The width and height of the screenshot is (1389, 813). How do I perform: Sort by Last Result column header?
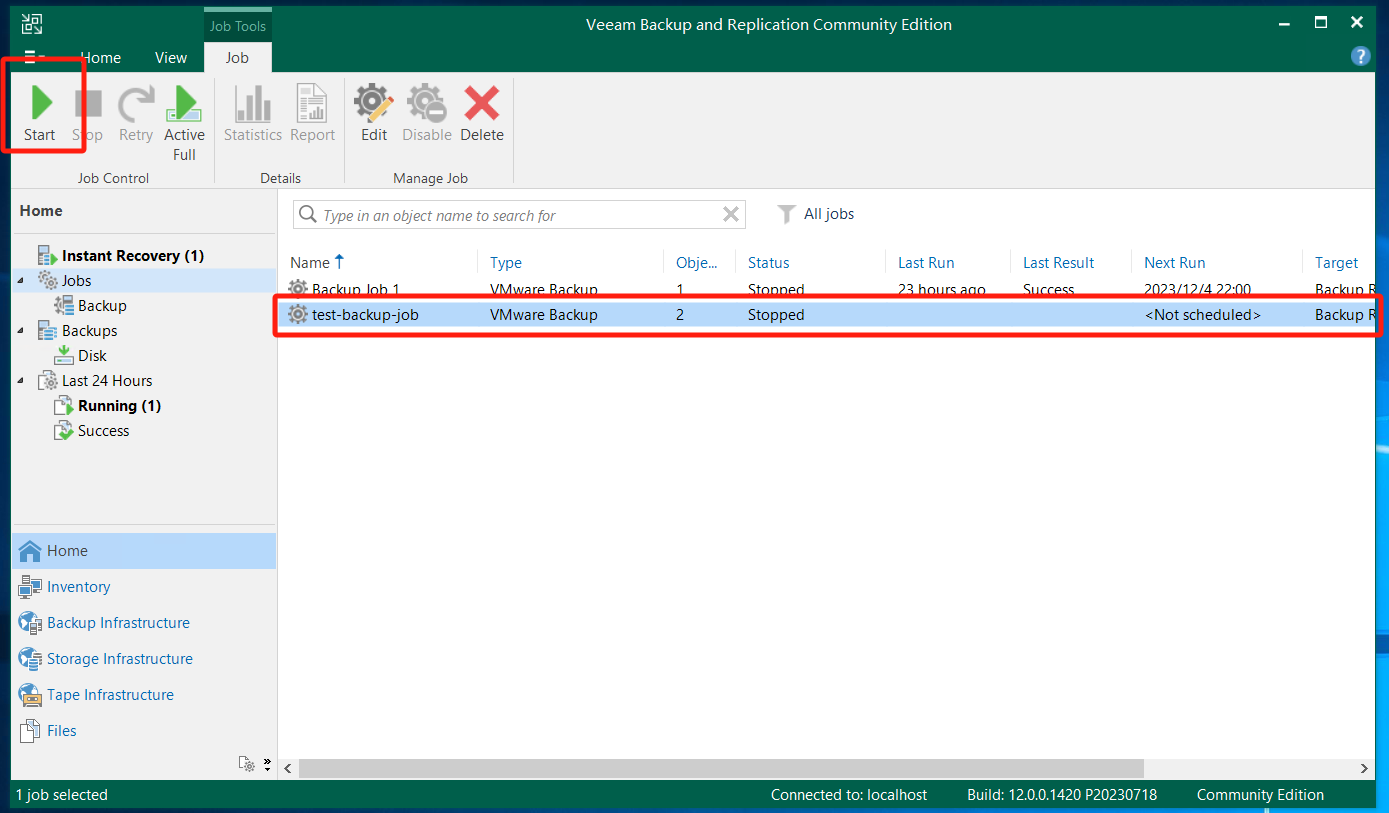point(1059,262)
